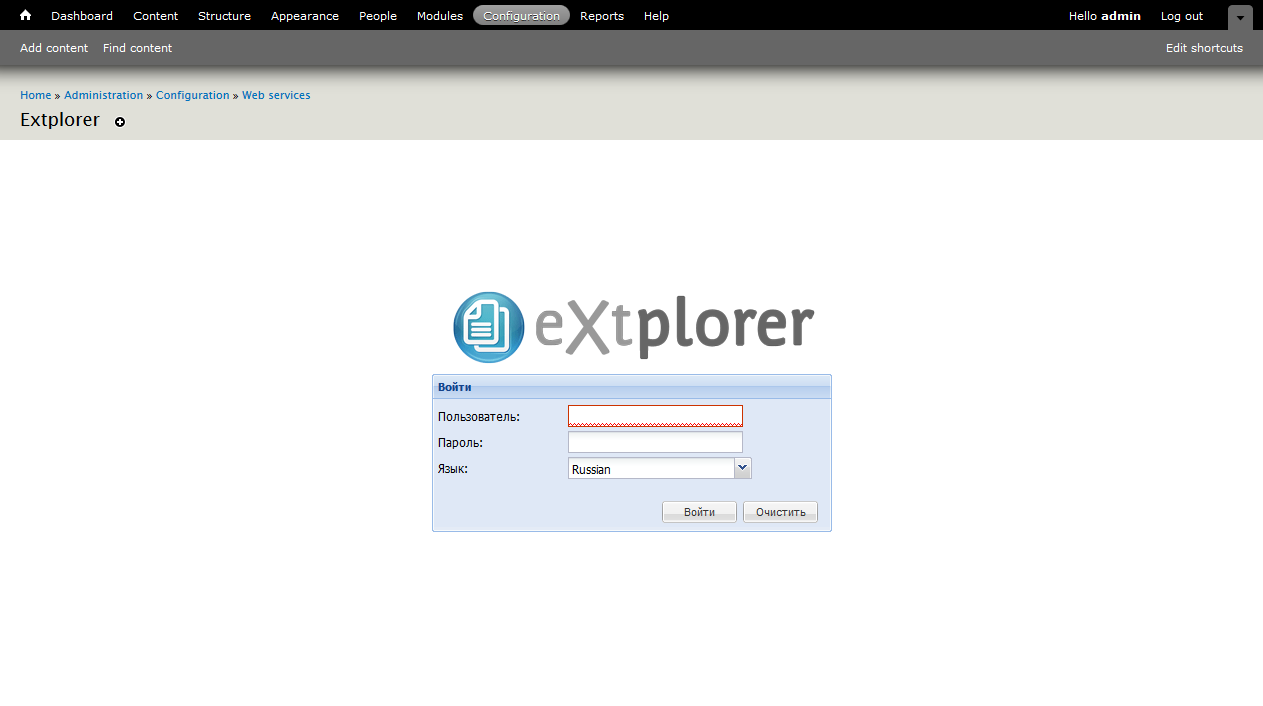Screen dimensions: 1263x706
Task: Click the eXtplorer logo
Action: coord(634,326)
